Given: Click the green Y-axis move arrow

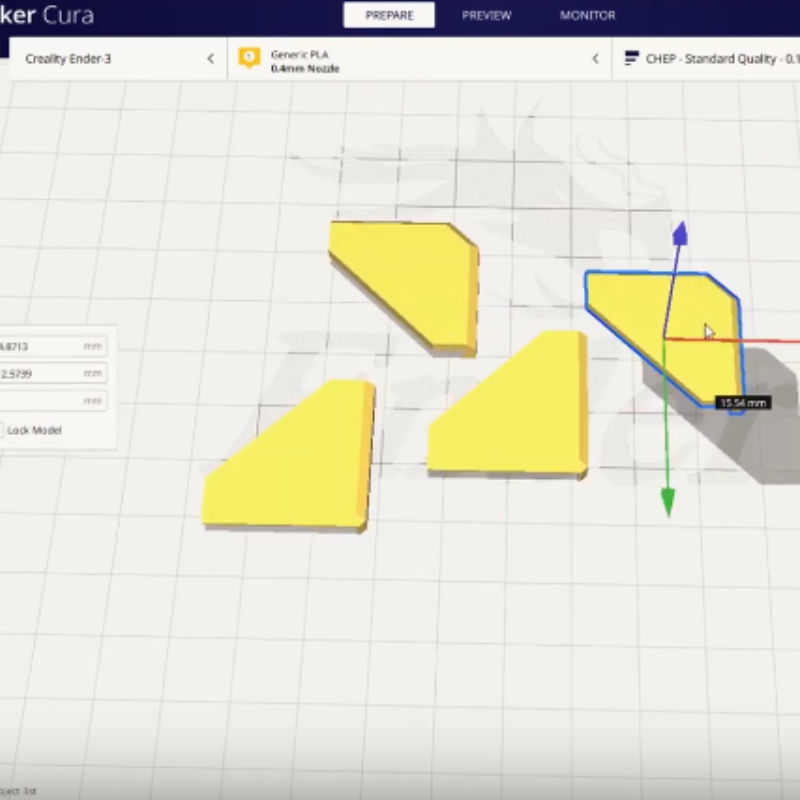Looking at the screenshot, I should pos(668,502).
